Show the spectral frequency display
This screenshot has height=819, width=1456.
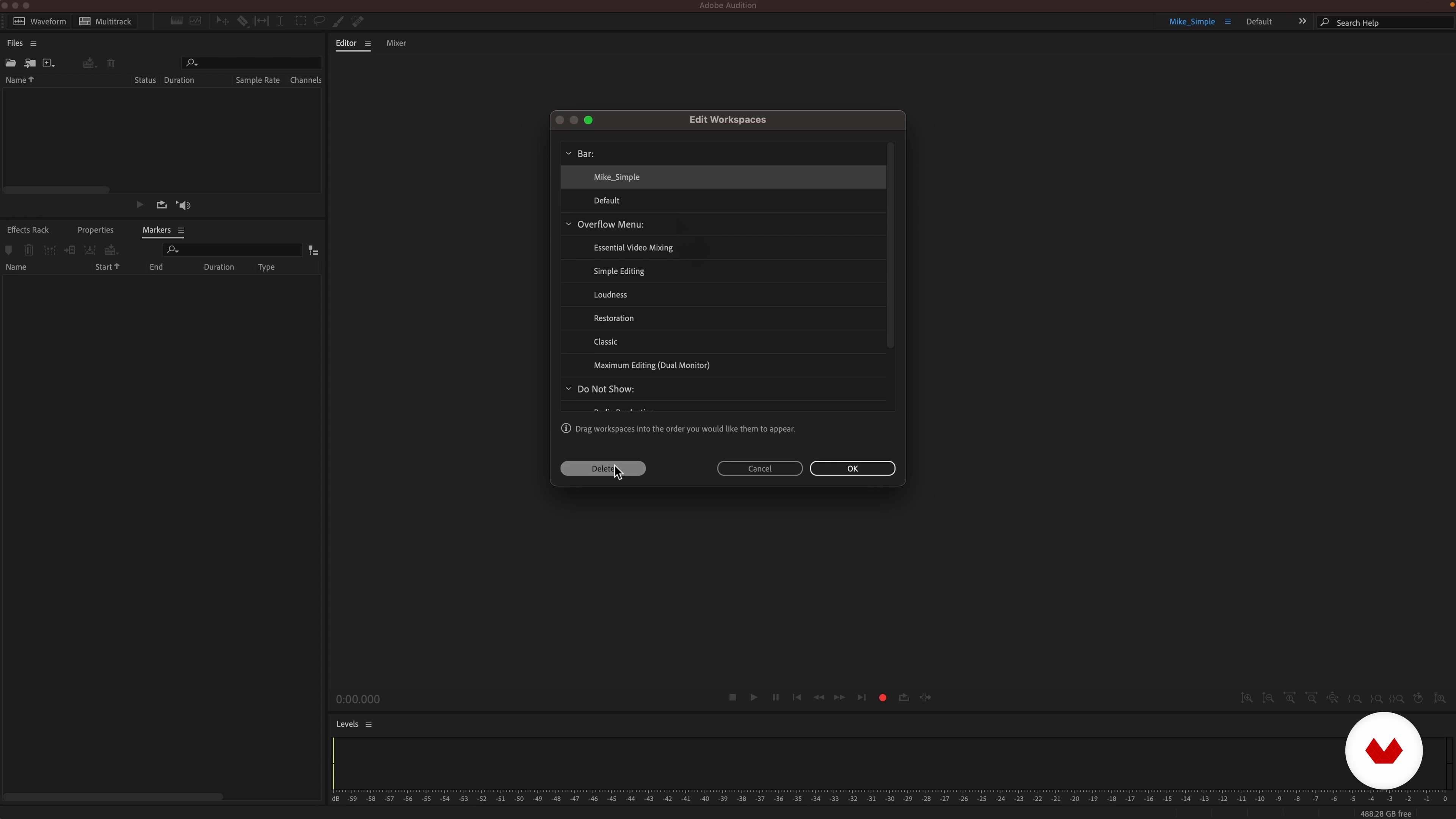click(176, 21)
